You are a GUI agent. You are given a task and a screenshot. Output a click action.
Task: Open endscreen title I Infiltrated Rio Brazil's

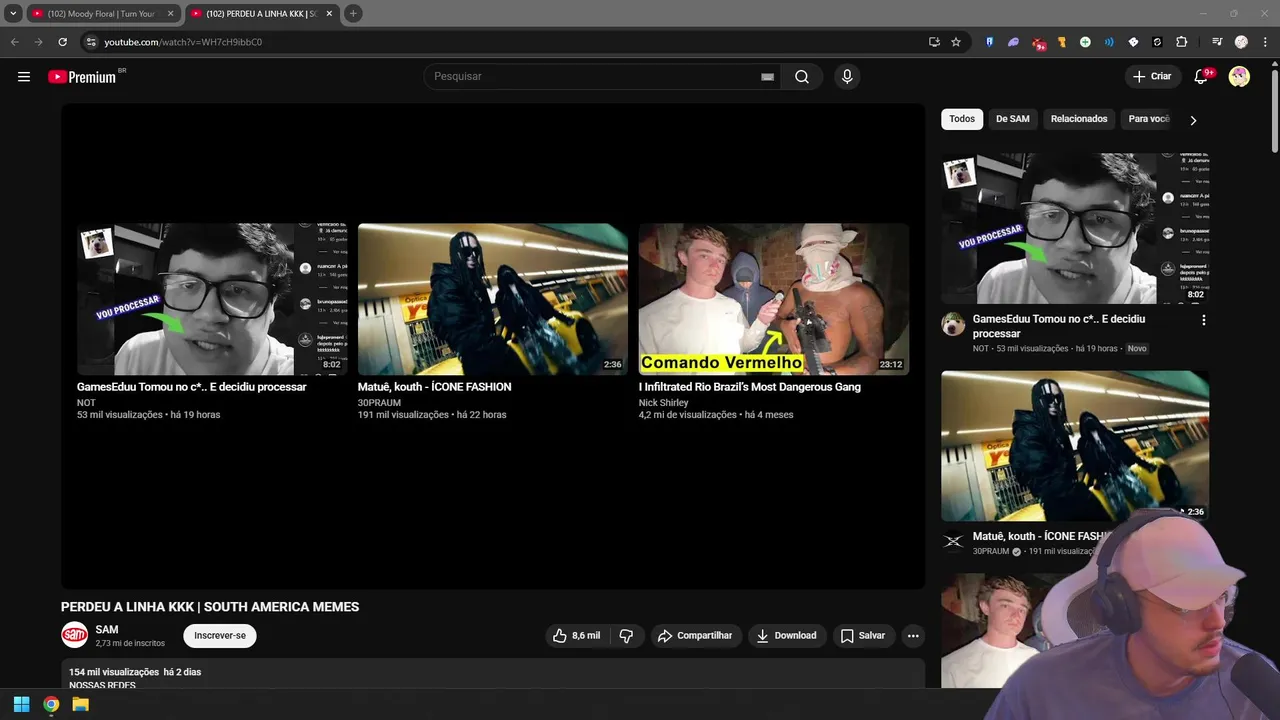tap(750, 387)
